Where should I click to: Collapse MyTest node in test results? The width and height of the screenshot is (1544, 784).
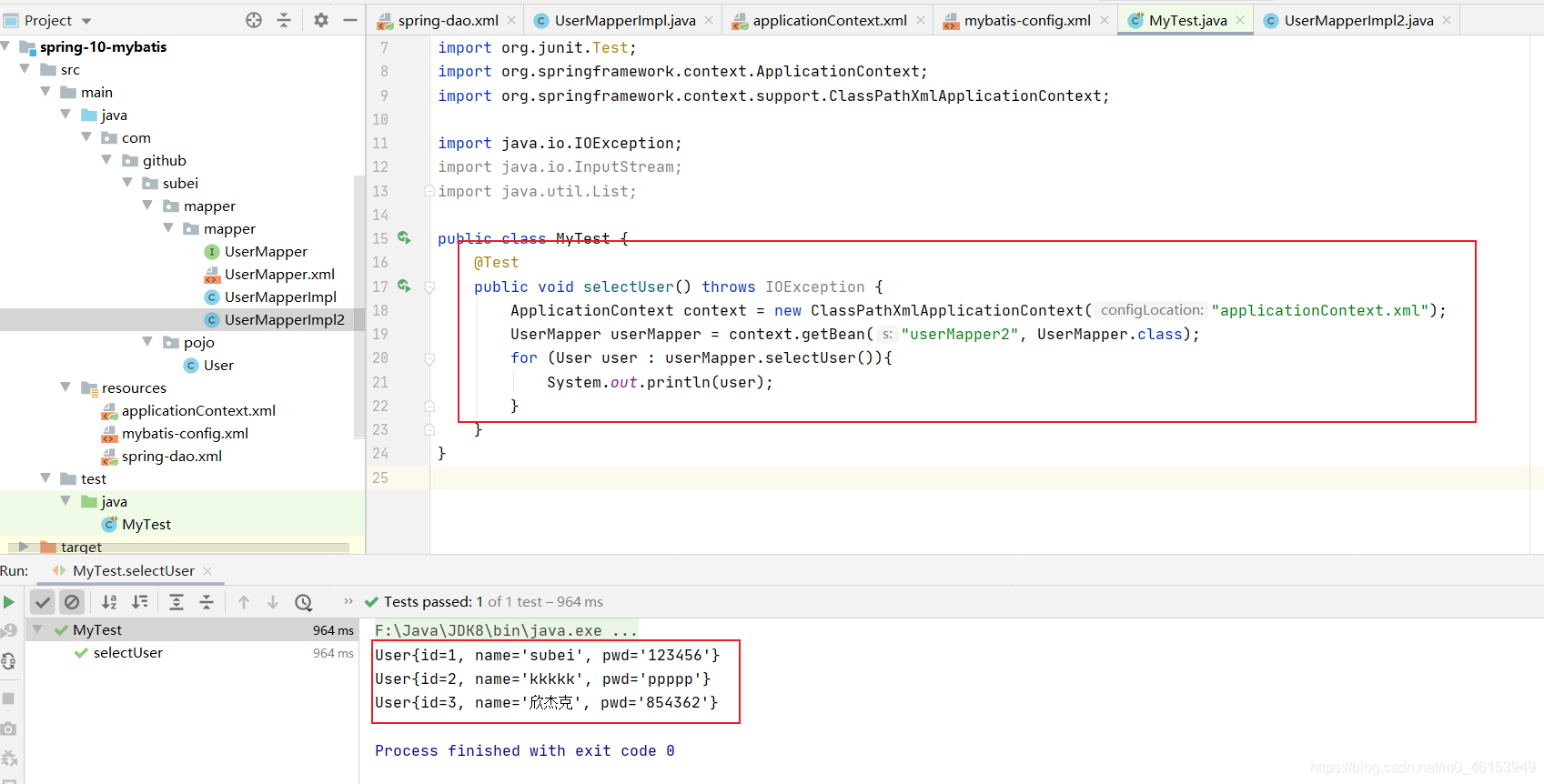coord(37,629)
